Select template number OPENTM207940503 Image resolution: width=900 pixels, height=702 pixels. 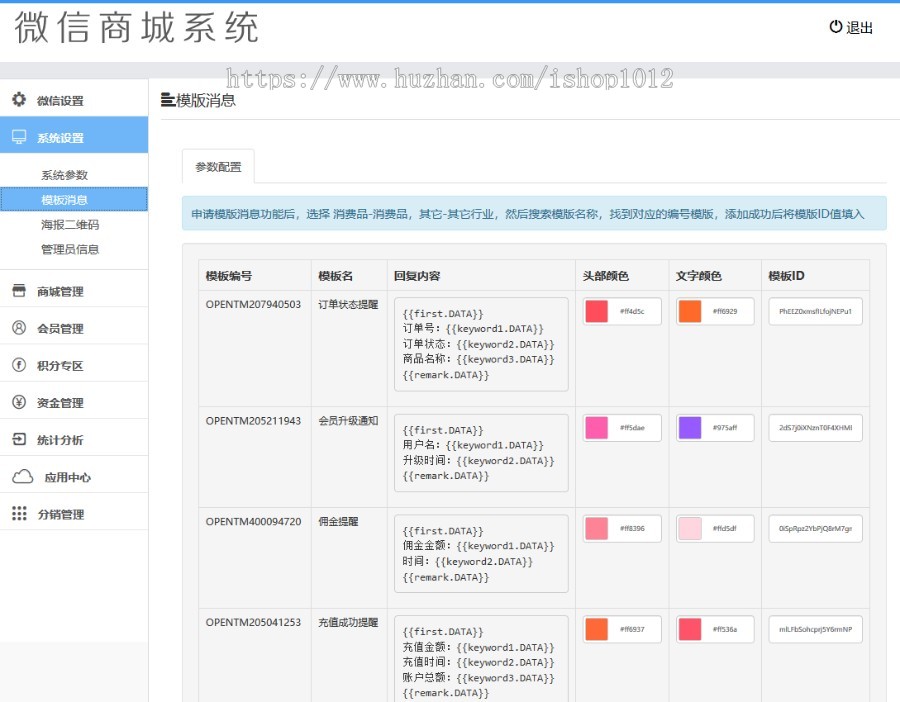point(253,304)
